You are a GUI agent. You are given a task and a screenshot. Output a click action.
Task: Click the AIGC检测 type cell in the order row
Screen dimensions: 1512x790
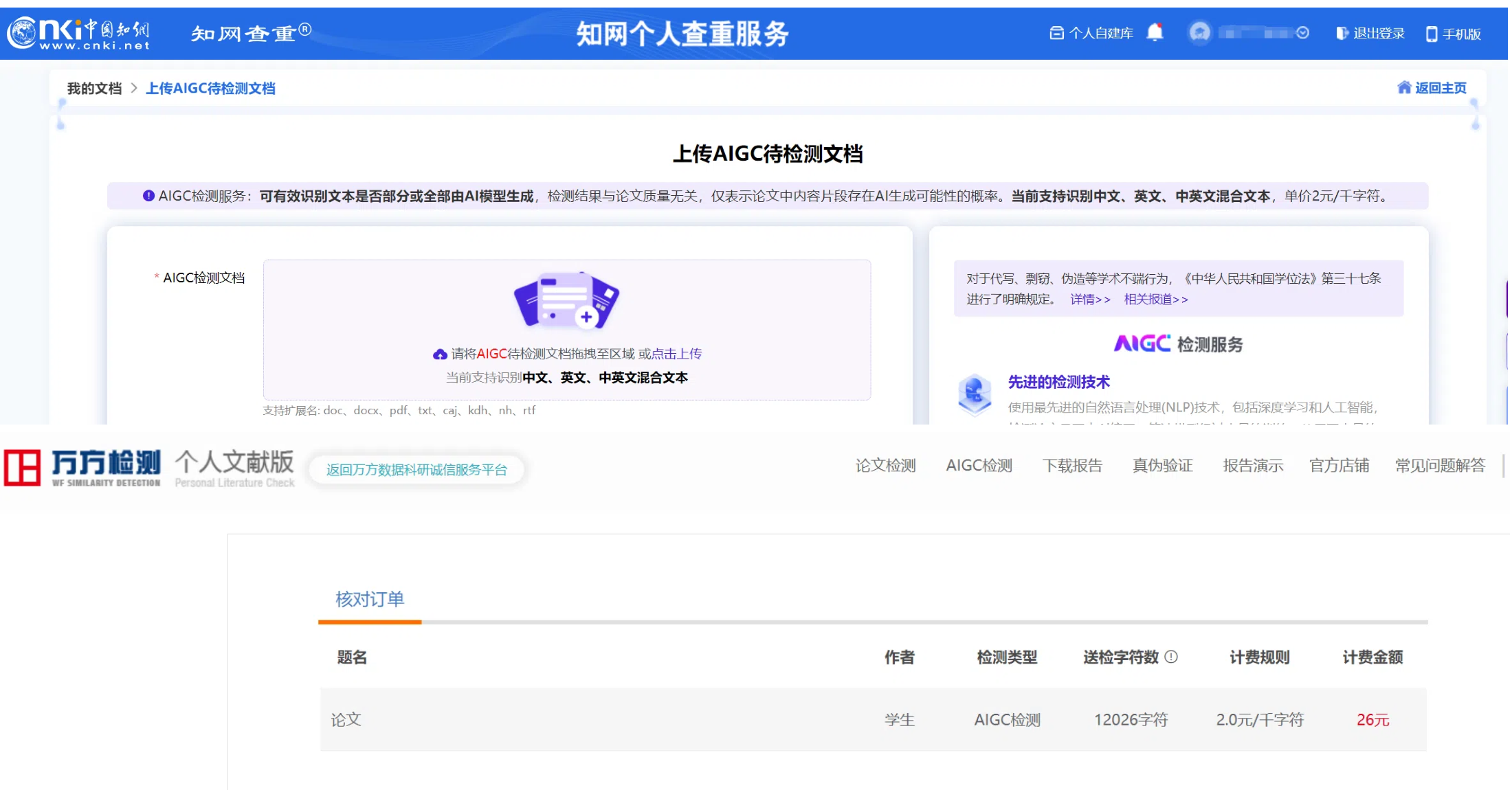click(x=1007, y=719)
